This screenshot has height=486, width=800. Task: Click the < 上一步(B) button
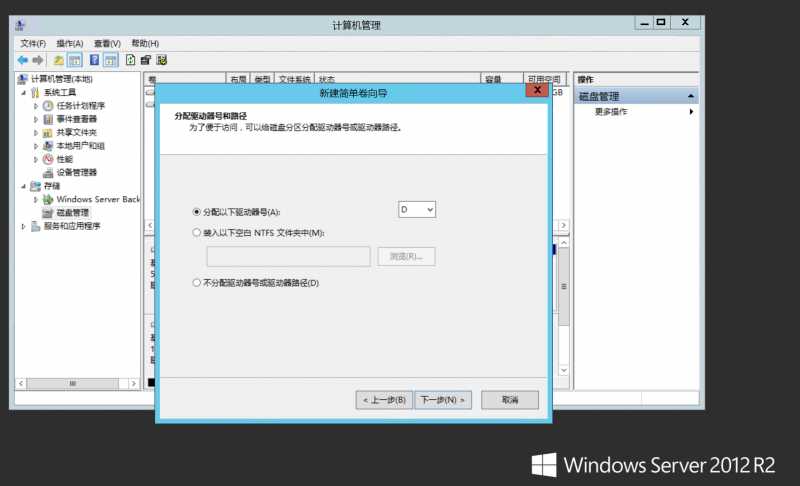click(x=384, y=400)
